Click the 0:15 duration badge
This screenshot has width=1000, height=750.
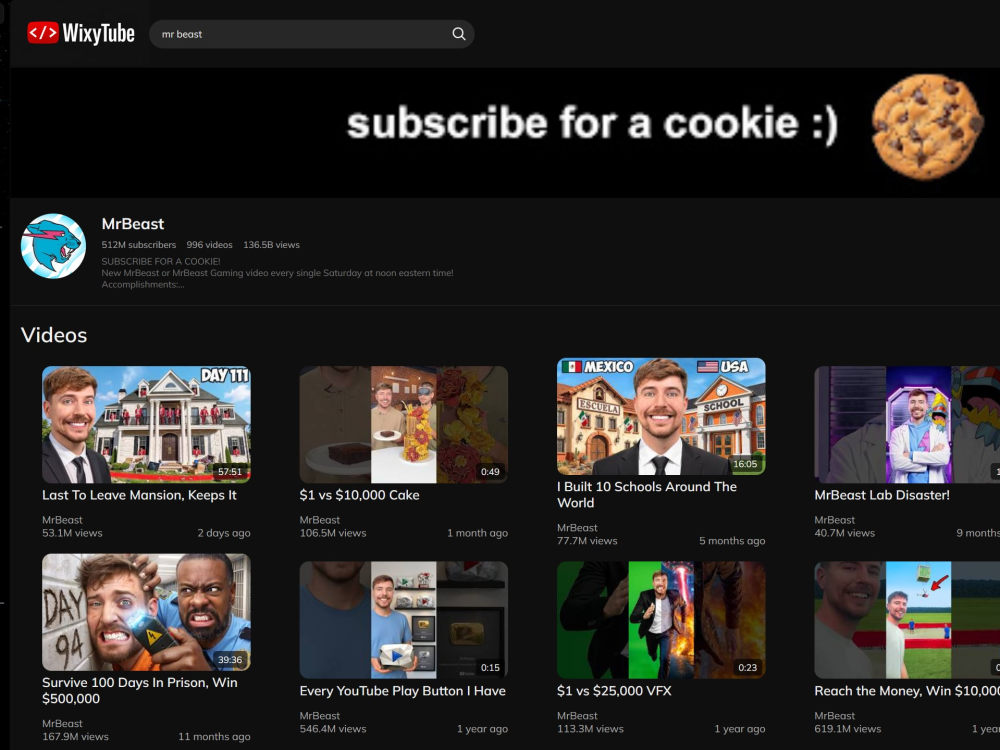pos(490,667)
